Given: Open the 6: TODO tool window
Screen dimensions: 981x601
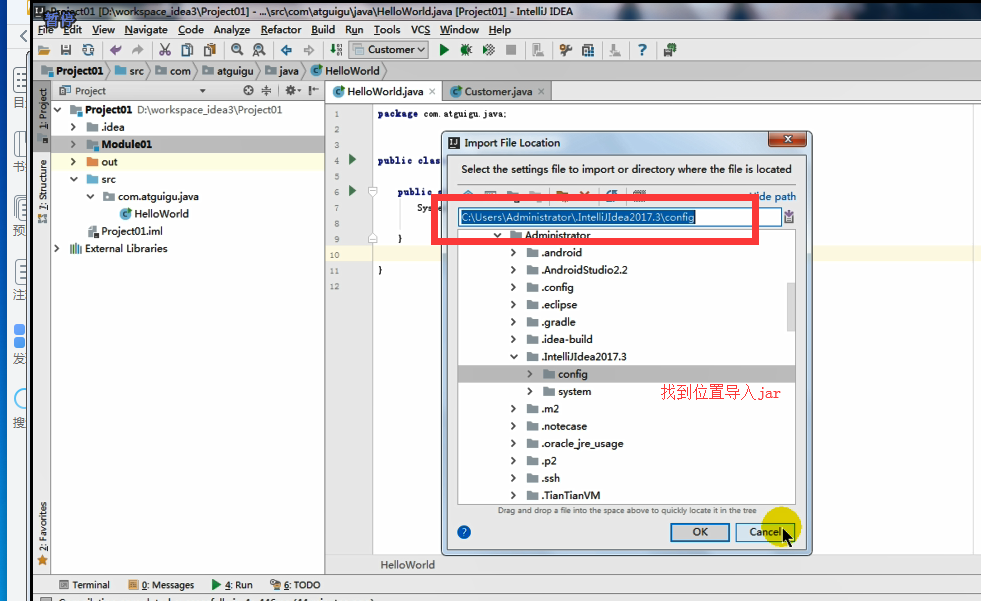Looking at the screenshot, I should pos(295,585).
